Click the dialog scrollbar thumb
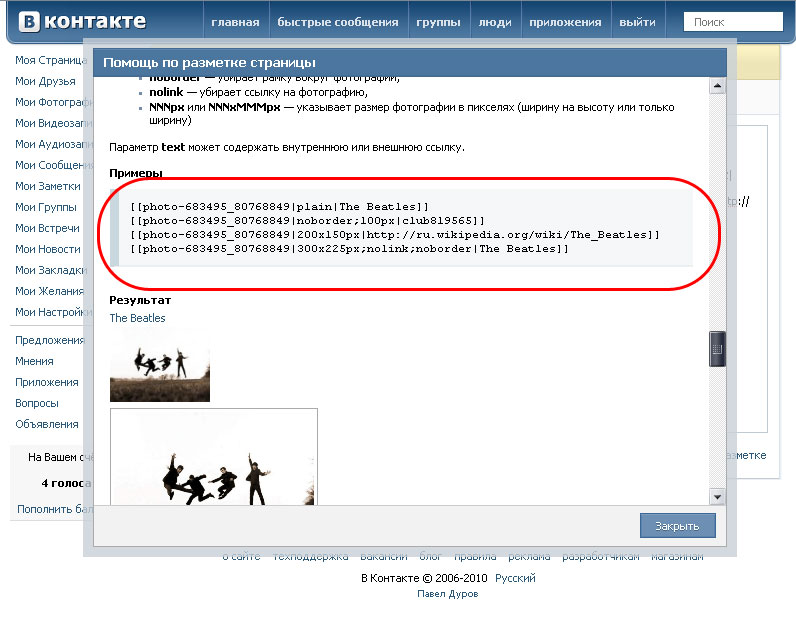The width and height of the screenshot is (796, 632). click(717, 349)
